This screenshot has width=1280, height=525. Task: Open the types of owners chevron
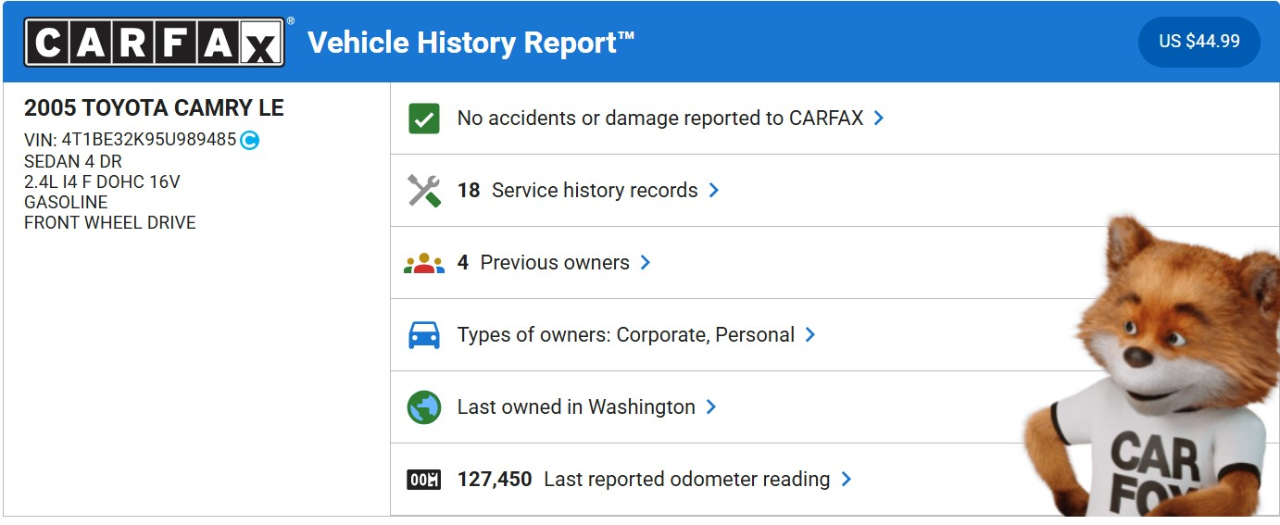coord(811,335)
